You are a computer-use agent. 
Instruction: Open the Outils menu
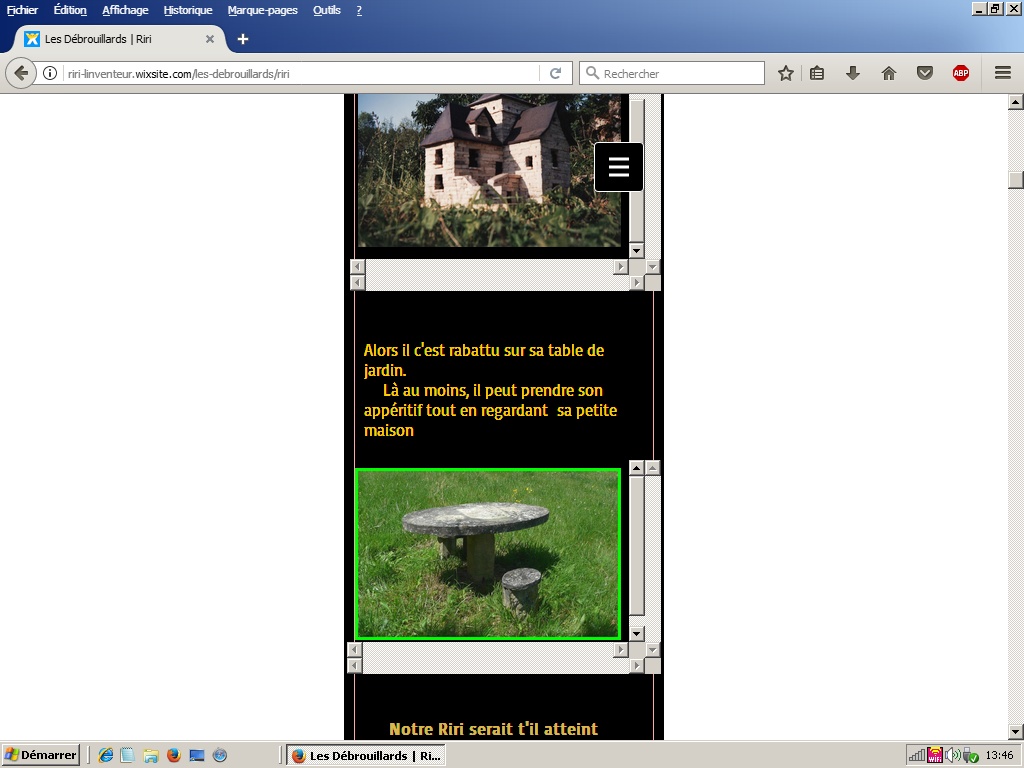tap(327, 10)
